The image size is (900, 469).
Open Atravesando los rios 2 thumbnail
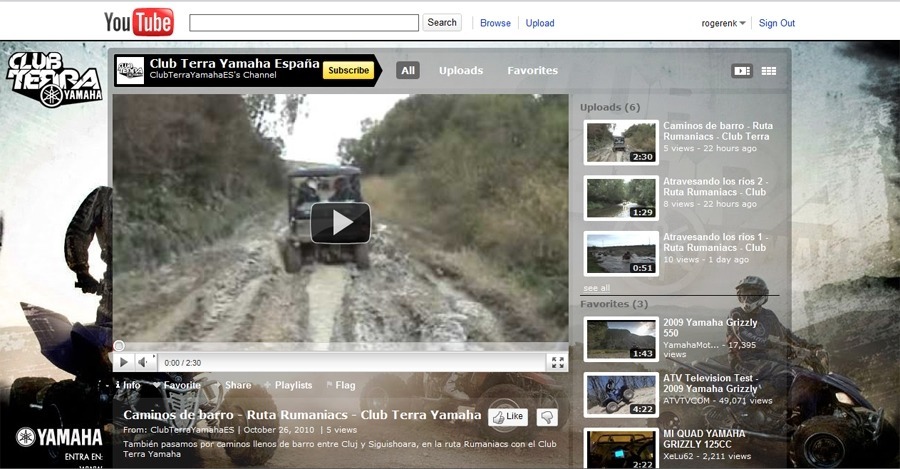[620, 198]
